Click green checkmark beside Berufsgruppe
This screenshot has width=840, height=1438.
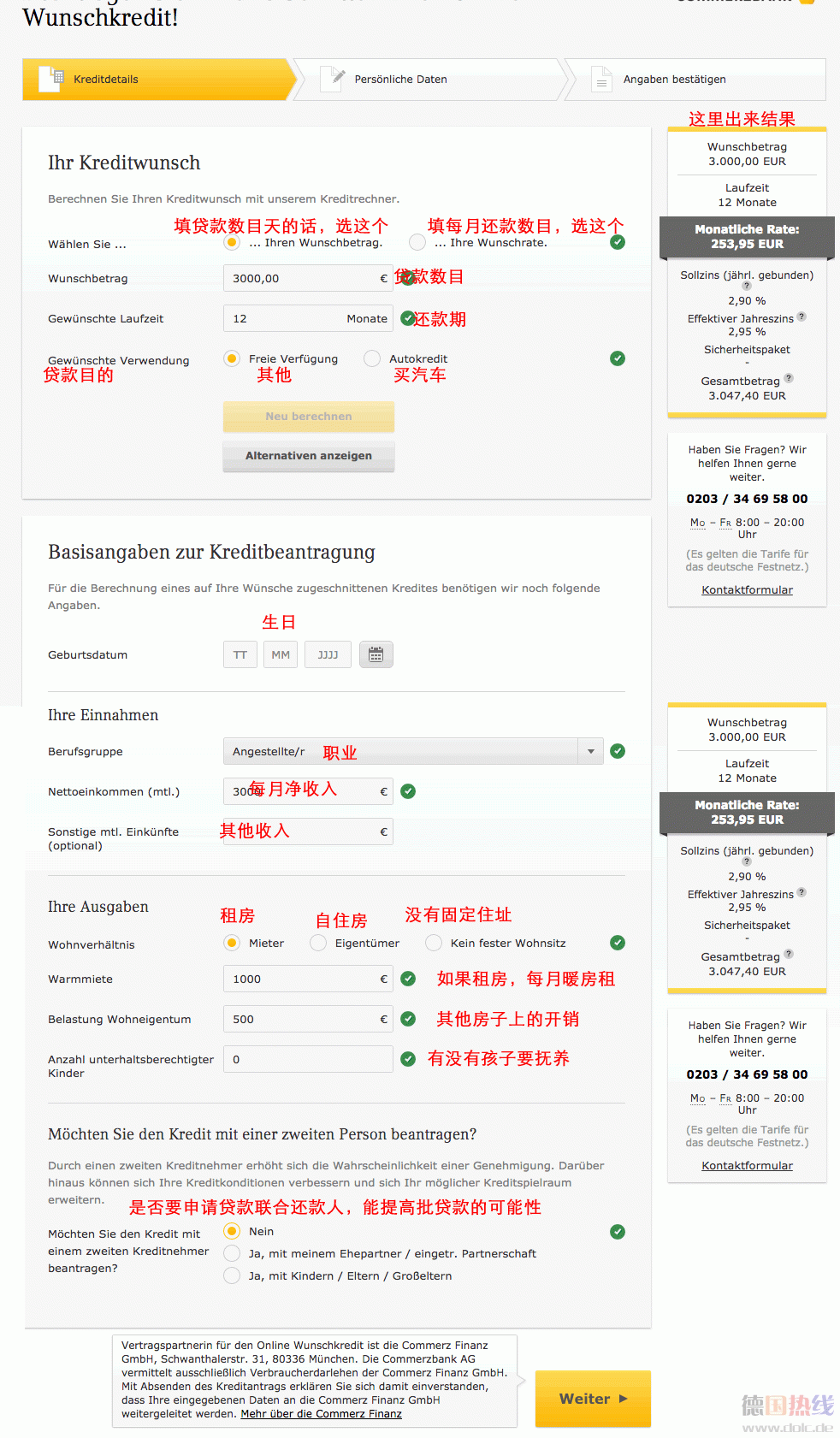click(x=618, y=751)
